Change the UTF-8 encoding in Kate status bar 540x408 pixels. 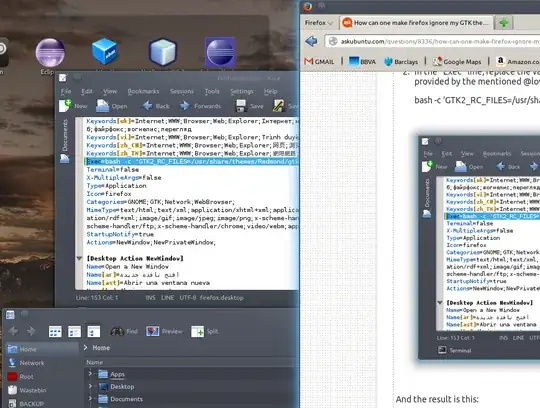coord(188,297)
